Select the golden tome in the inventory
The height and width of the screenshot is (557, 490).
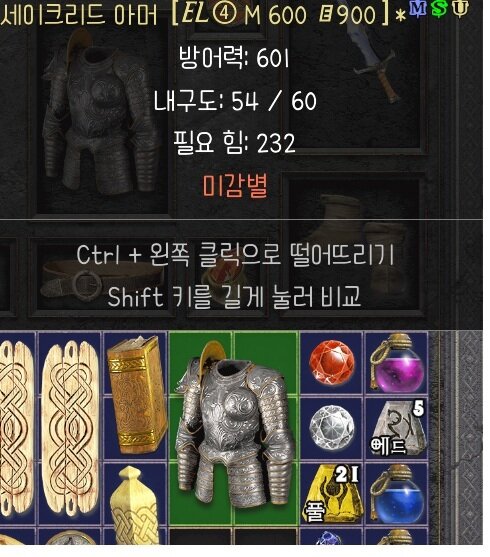click(x=137, y=395)
